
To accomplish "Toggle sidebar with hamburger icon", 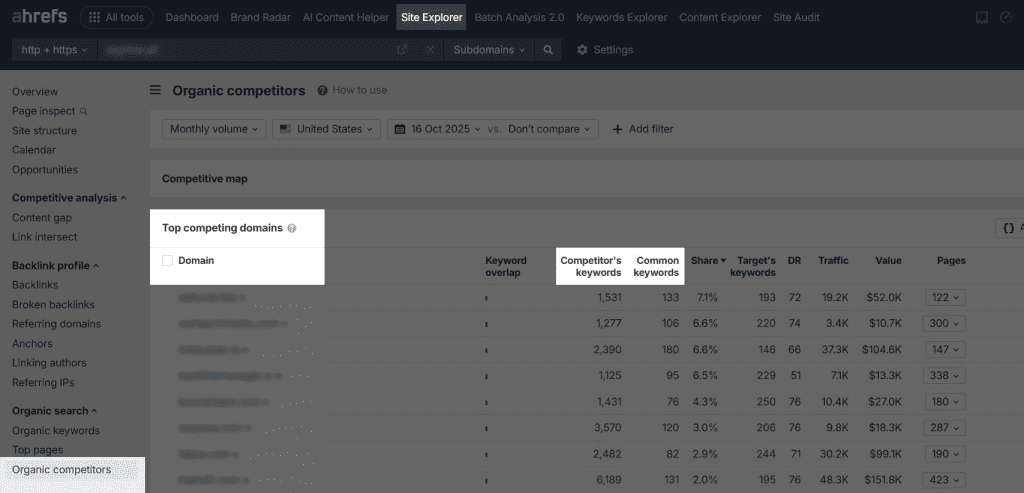I will pyautogui.click(x=155, y=90).
